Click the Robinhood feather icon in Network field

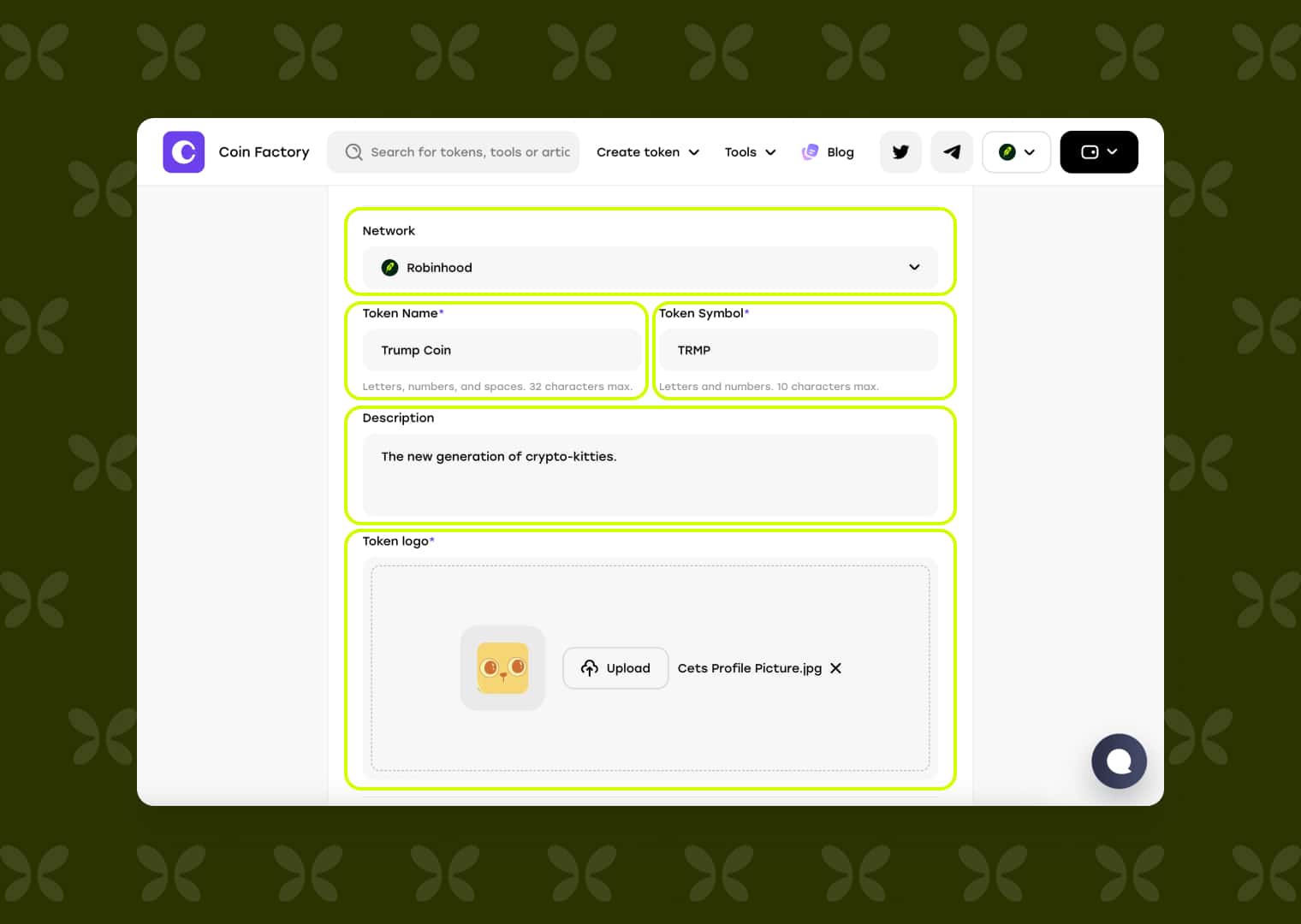pos(389,268)
